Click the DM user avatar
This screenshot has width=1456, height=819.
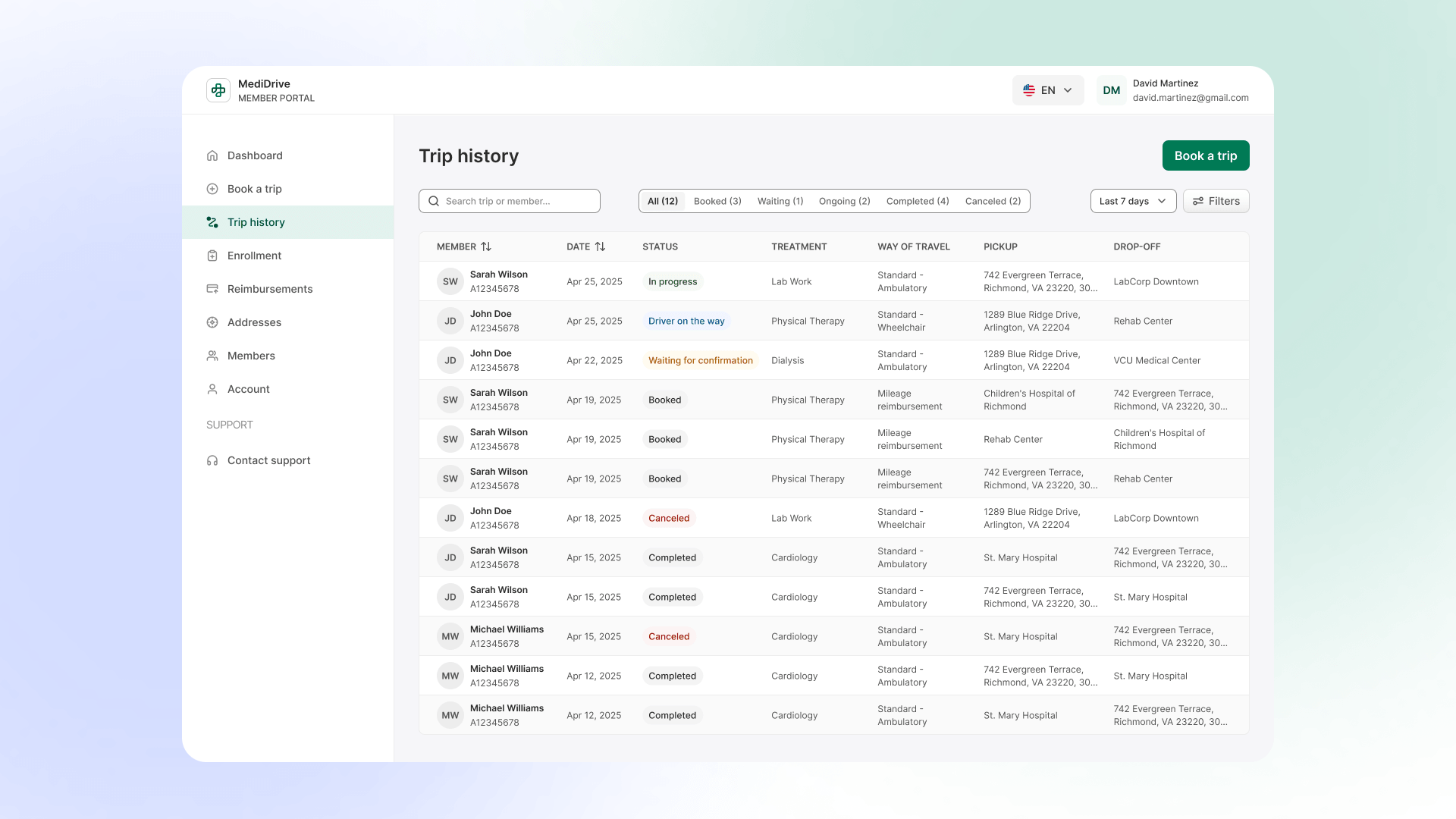point(1112,90)
